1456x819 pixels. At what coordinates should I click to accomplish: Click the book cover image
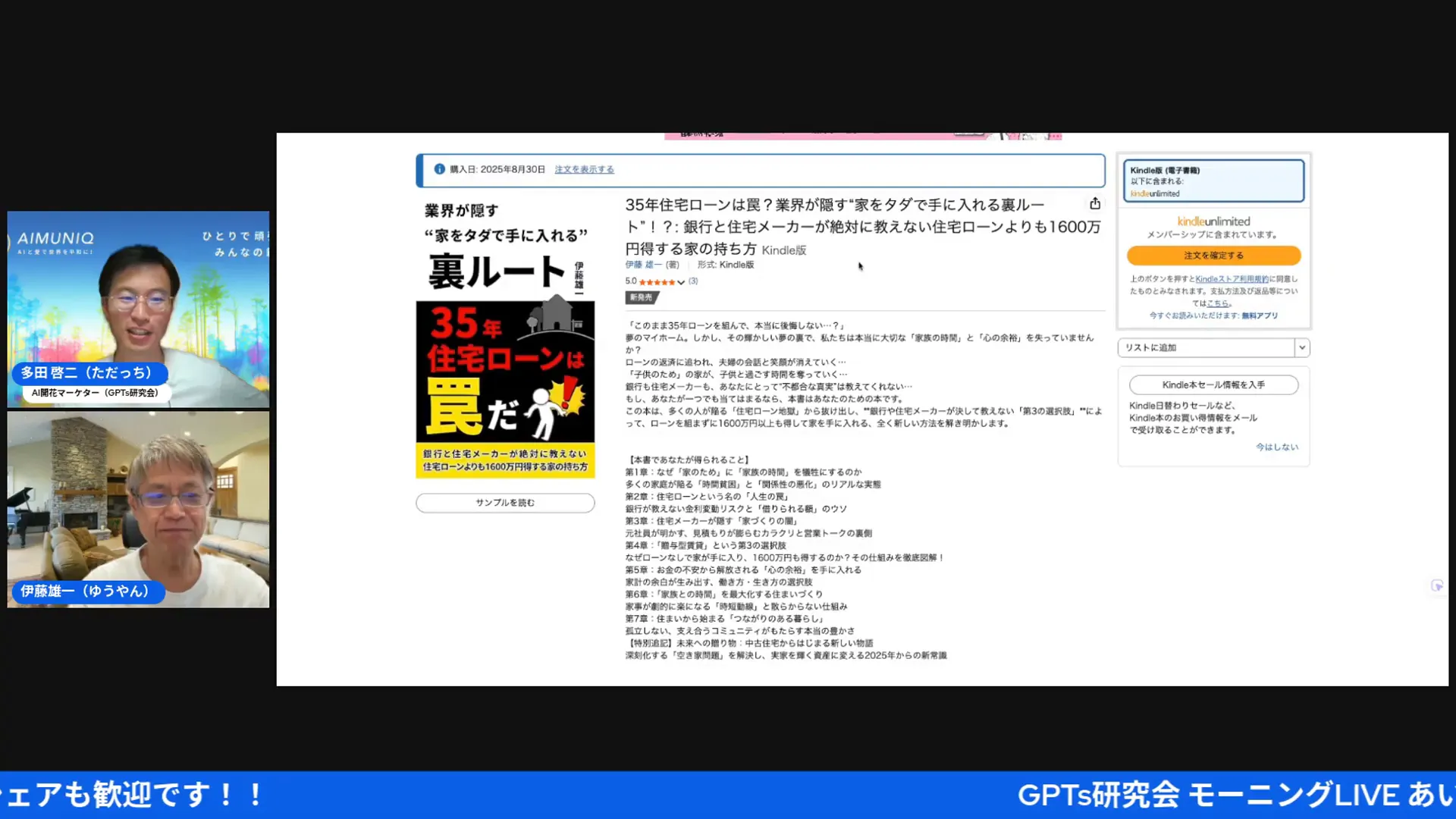tap(505, 338)
